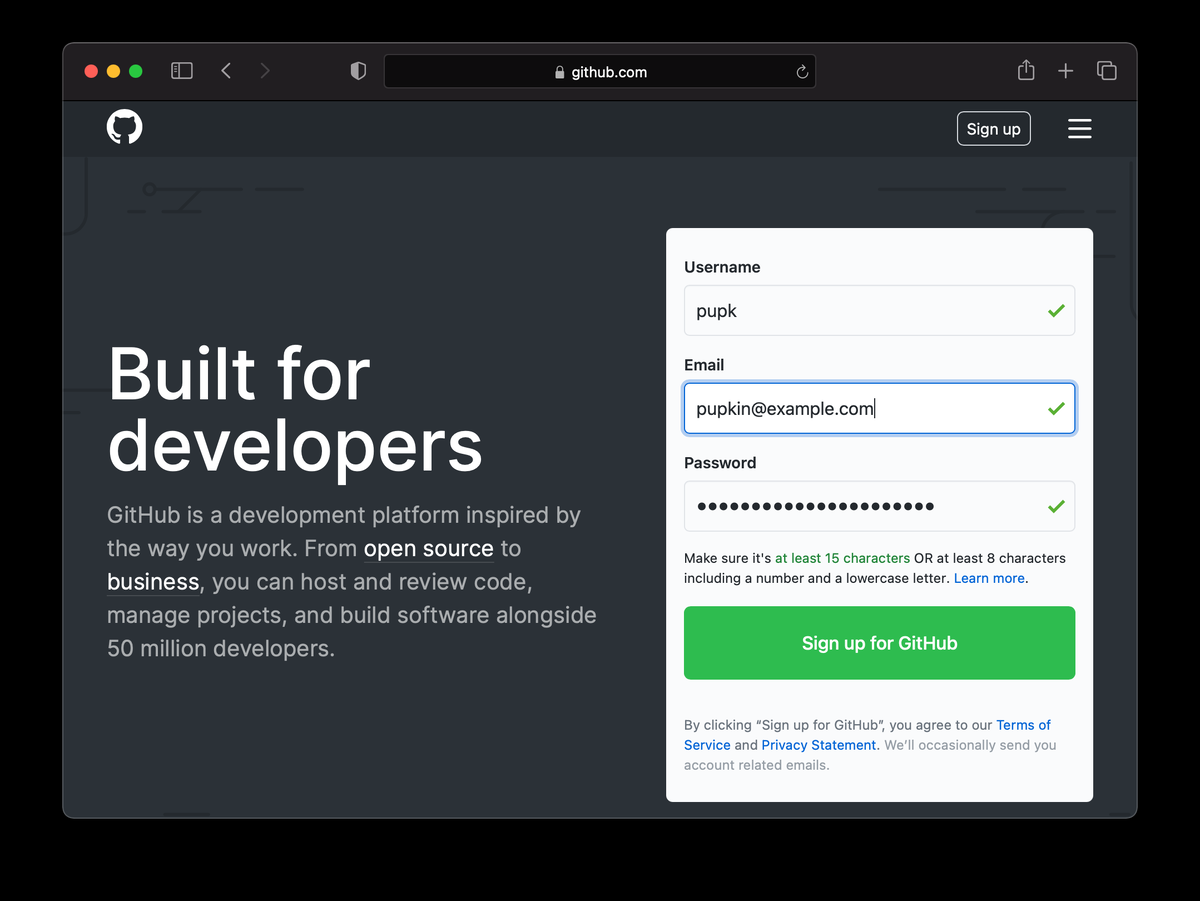Reload the page with the refresh icon

tap(801, 72)
